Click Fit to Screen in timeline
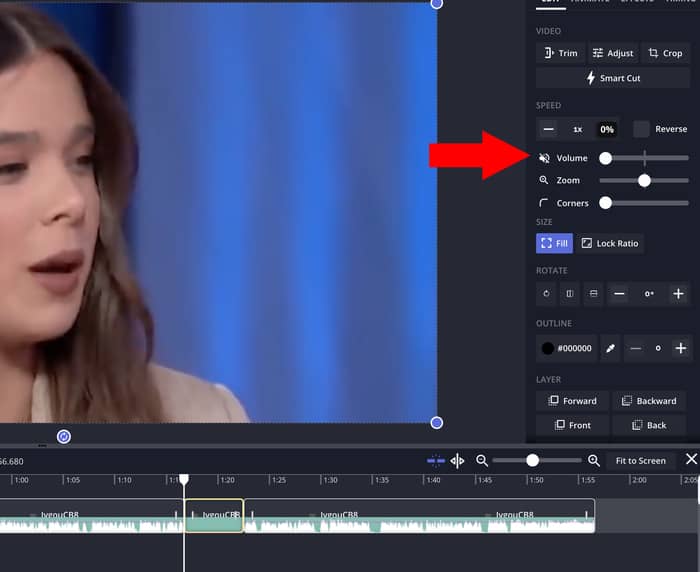The height and width of the screenshot is (572, 700). pos(640,461)
